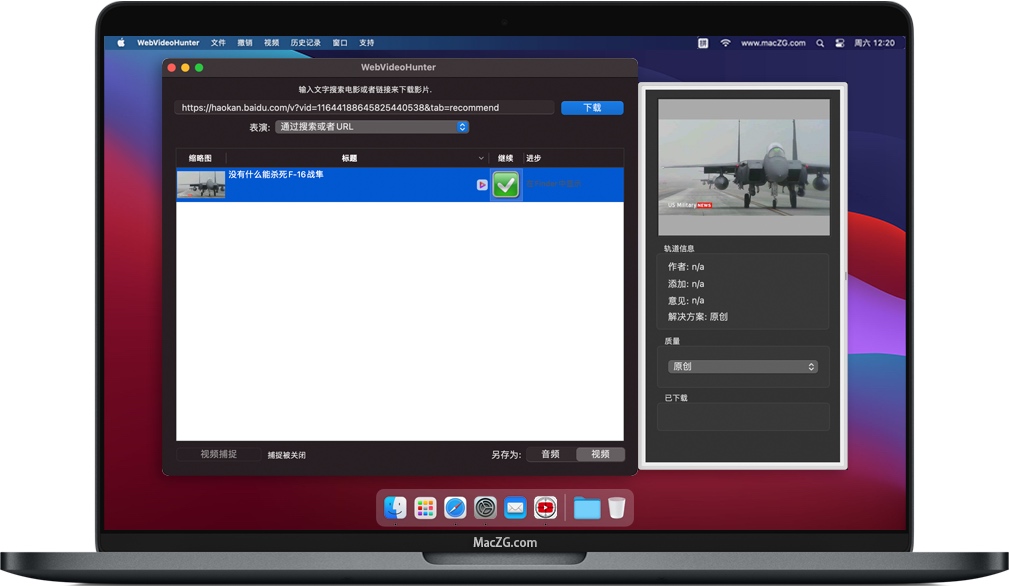1009x586 pixels.
Task: Click the green checkmark completion icon
Action: [x=505, y=185]
